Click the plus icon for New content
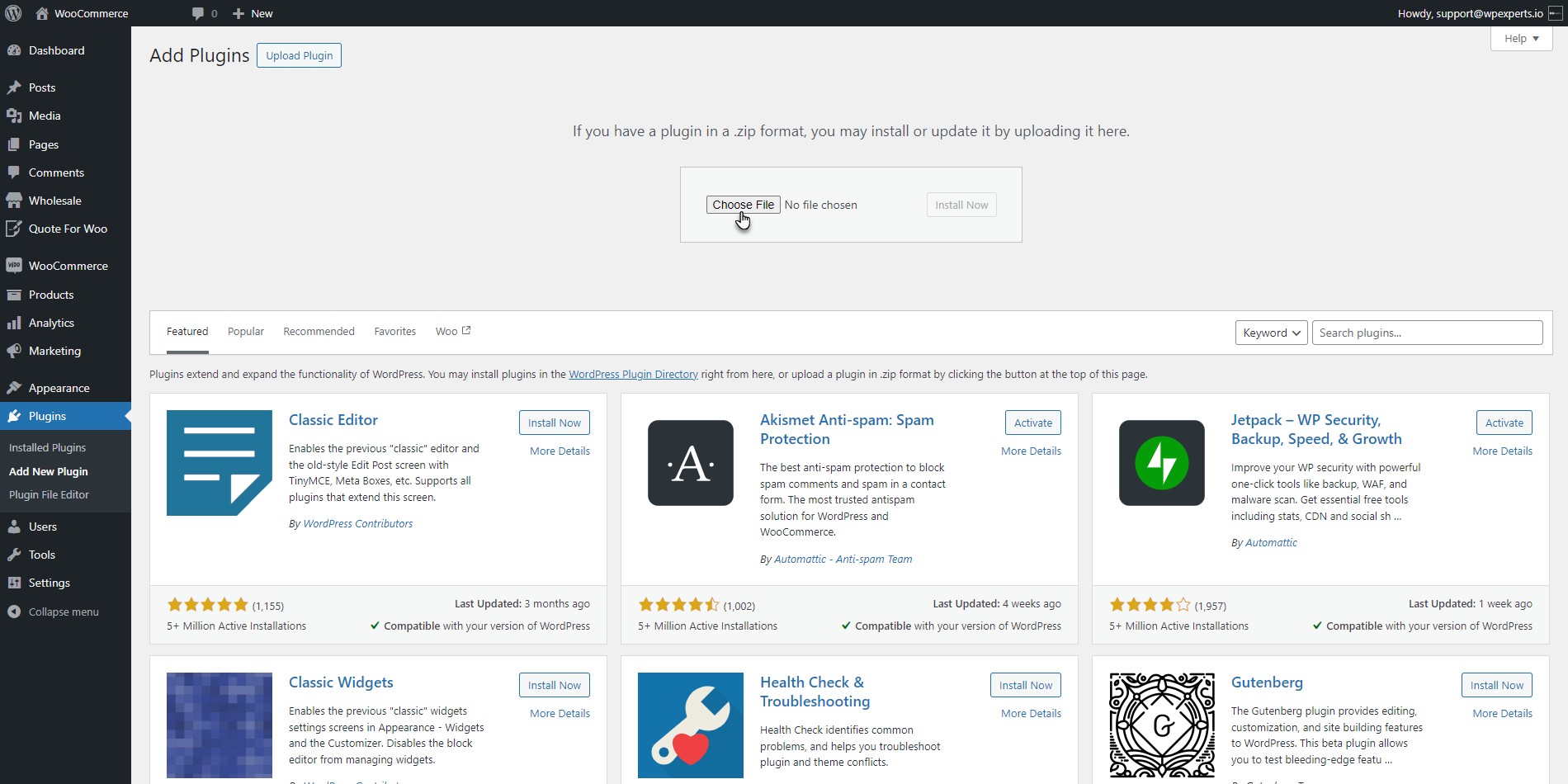The width and height of the screenshot is (1568, 784). 239,13
